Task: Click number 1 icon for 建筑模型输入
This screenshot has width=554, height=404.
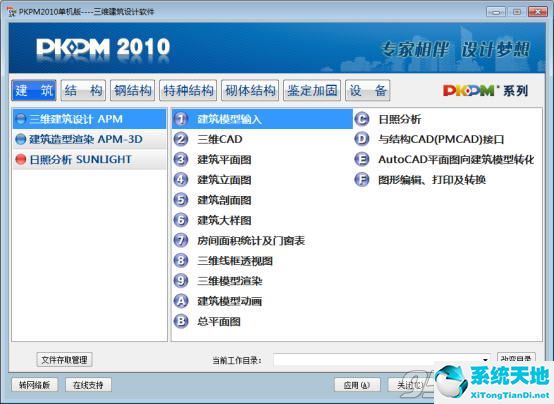Action: click(x=181, y=119)
